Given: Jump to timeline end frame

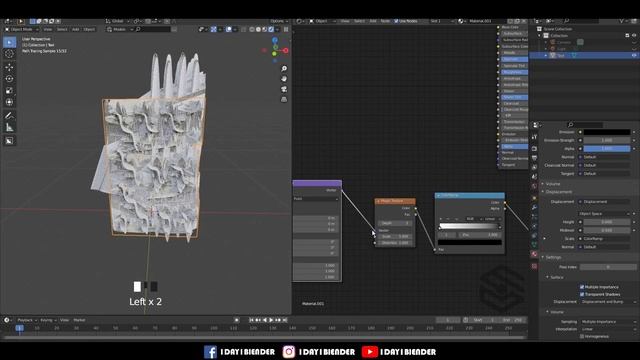Looking at the screenshot, I should 284,320.
